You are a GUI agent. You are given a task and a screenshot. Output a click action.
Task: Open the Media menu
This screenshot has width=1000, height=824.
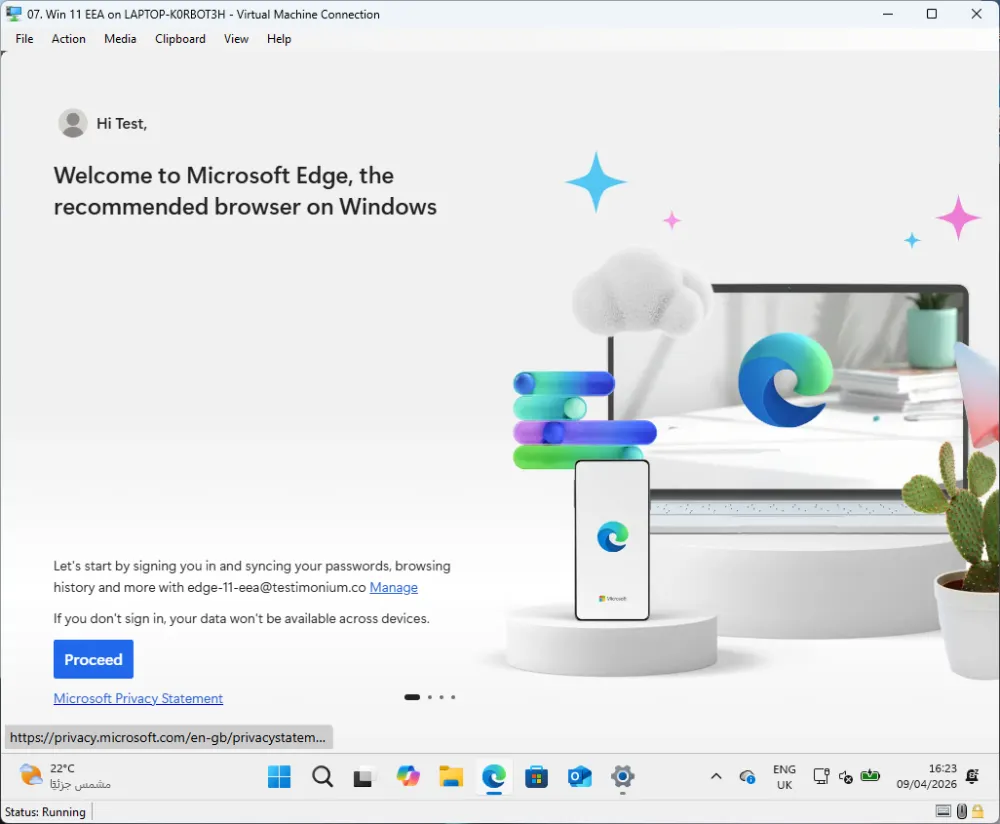click(x=120, y=39)
